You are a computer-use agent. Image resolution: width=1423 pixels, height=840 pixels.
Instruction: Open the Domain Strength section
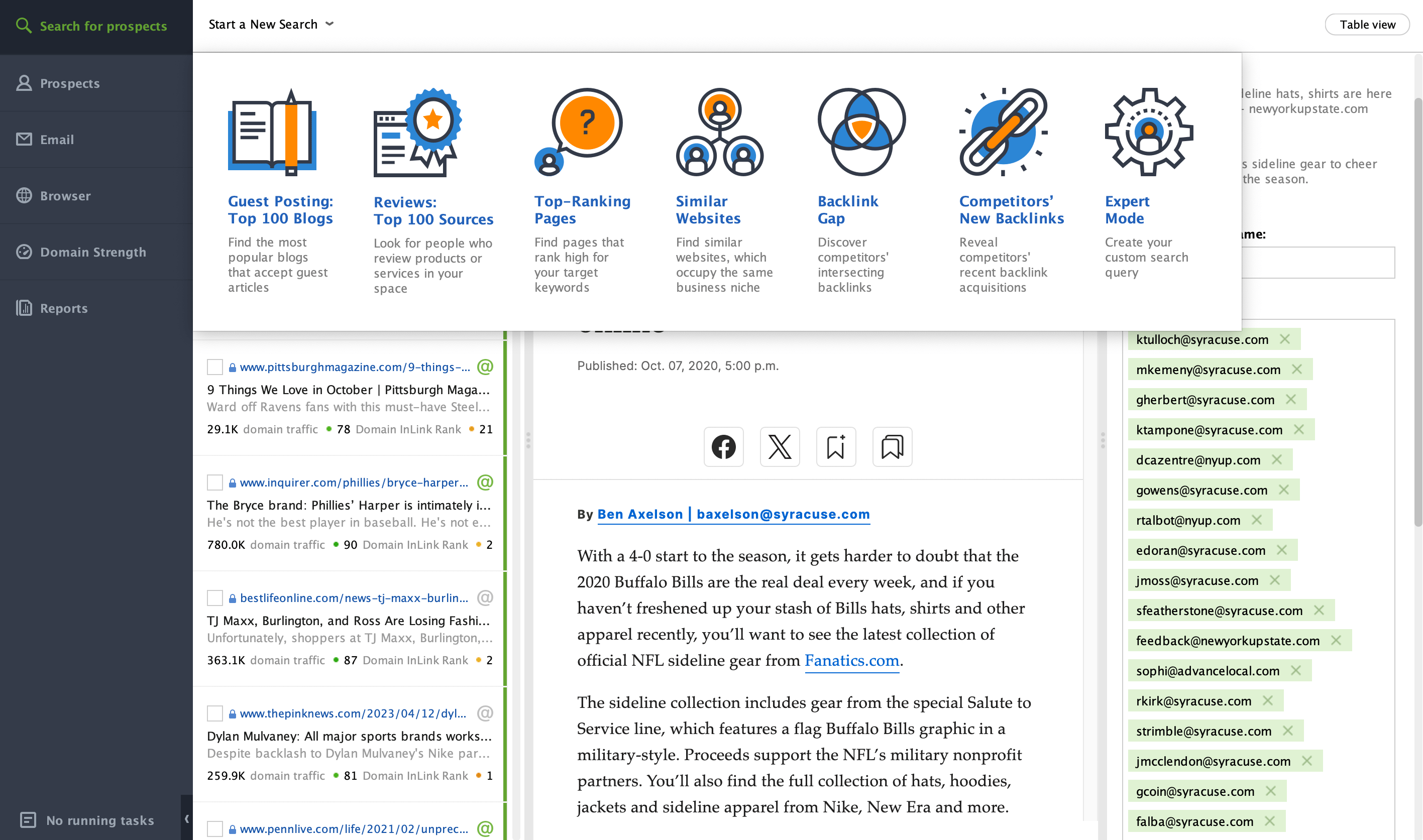click(x=93, y=252)
